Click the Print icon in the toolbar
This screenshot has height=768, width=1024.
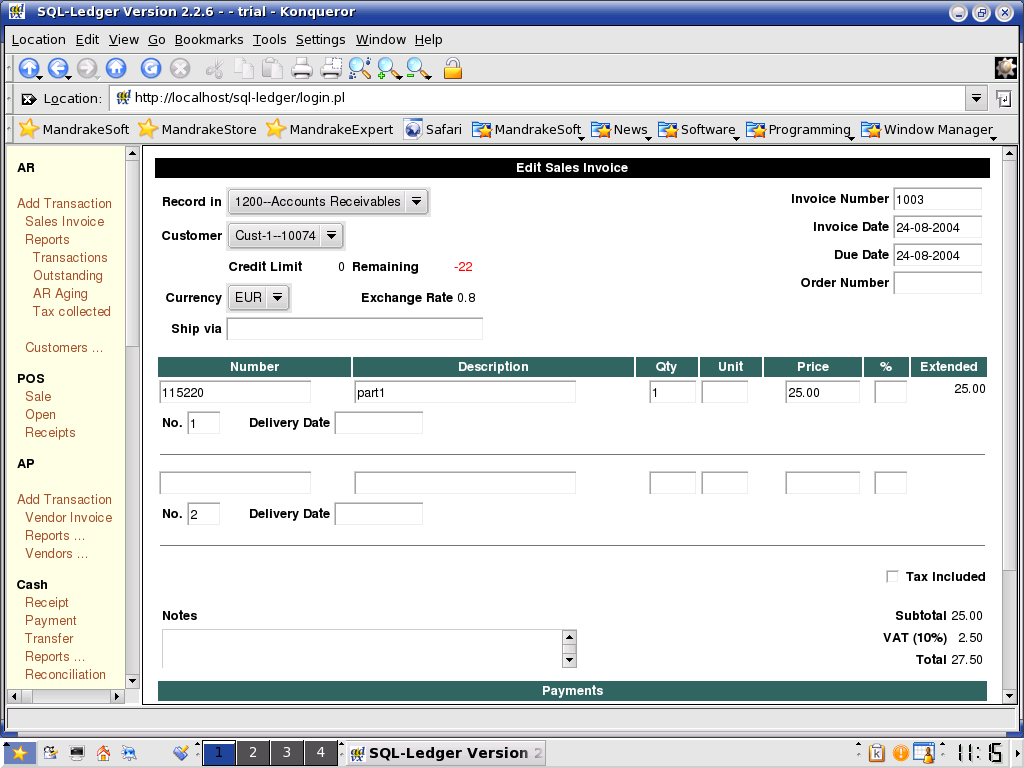pos(301,68)
